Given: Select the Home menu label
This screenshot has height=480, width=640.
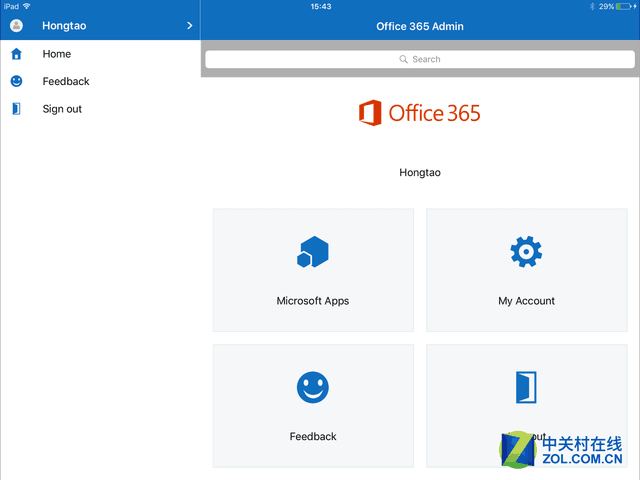Looking at the screenshot, I should click(57, 54).
